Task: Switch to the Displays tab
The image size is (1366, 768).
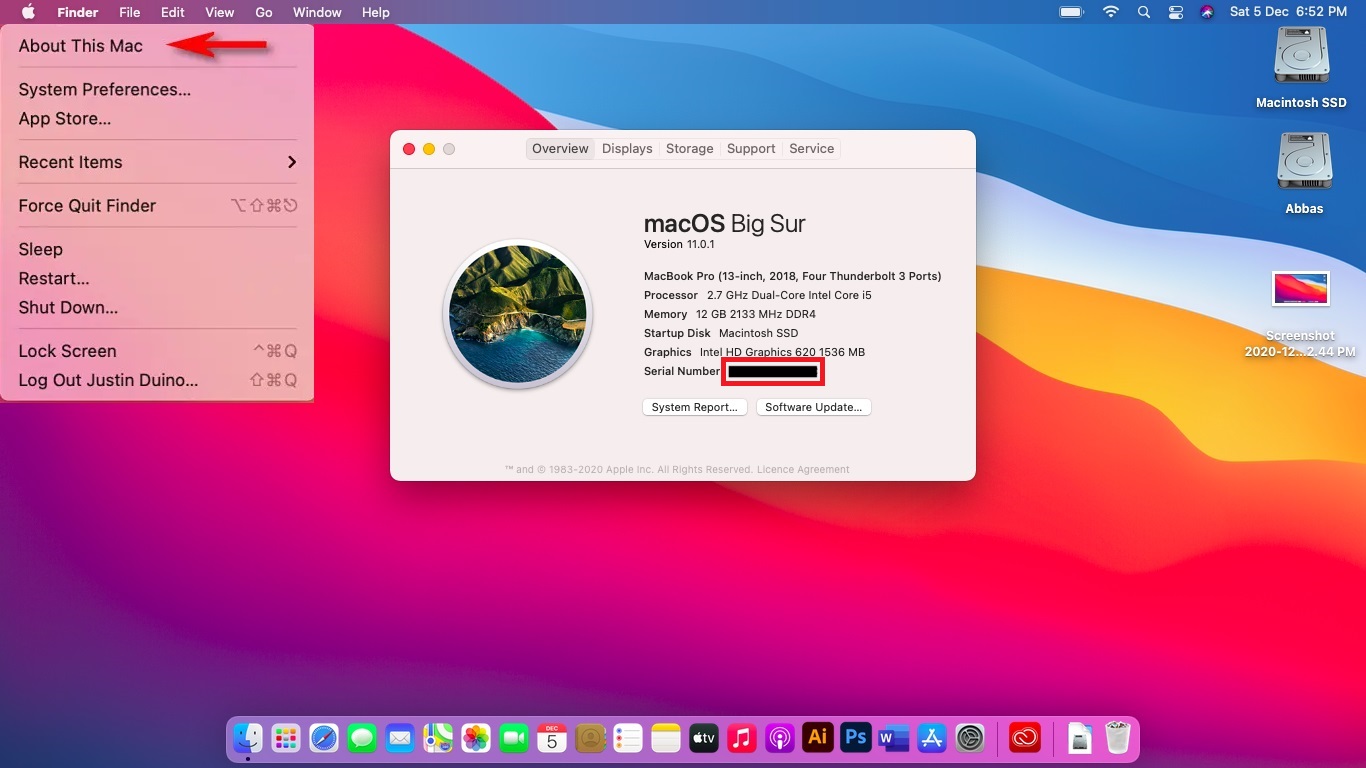Action: coord(627,149)
